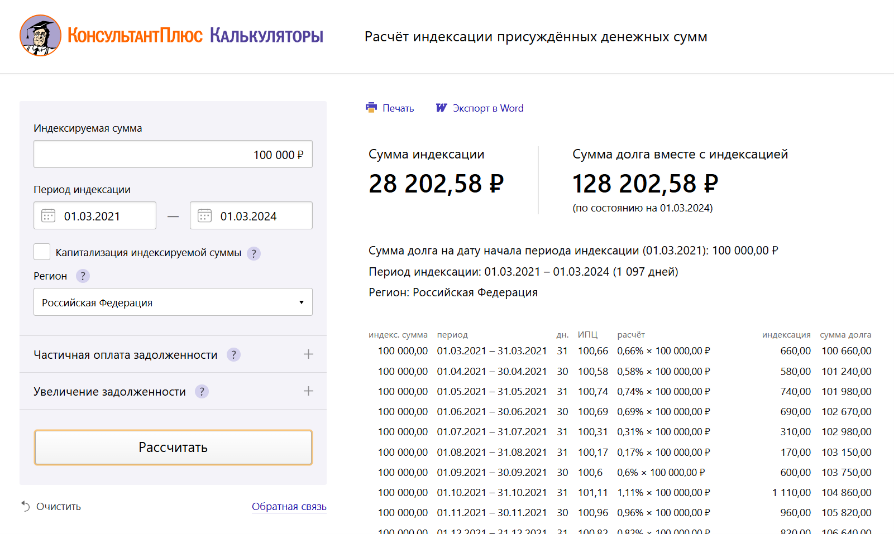
Task: Click the period cell 01.03.2021 – 31.03.2021
Action: point(491,351)
